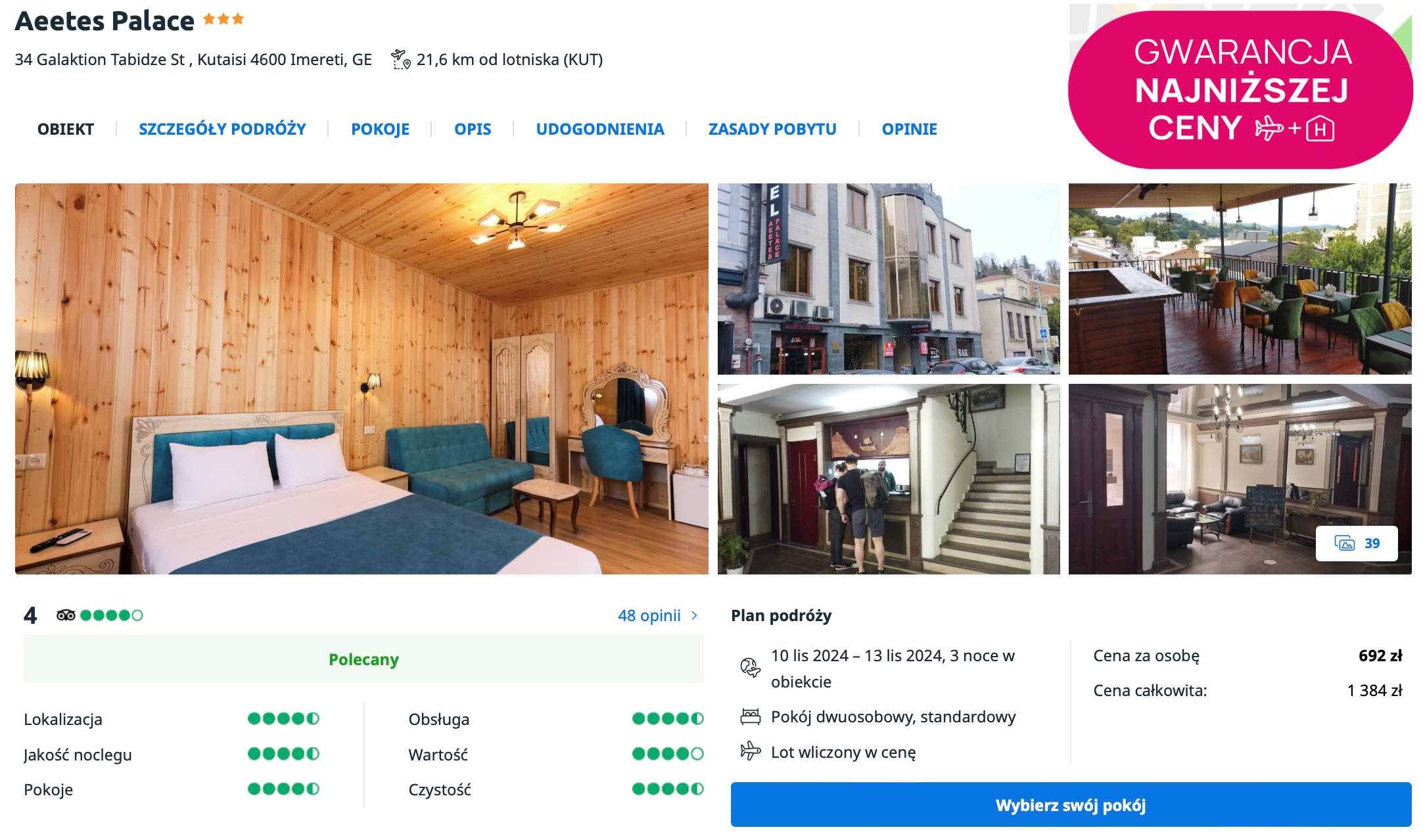Click the orange hotel star rating
The image size is (1423, 840).
[x=223, y=20]
